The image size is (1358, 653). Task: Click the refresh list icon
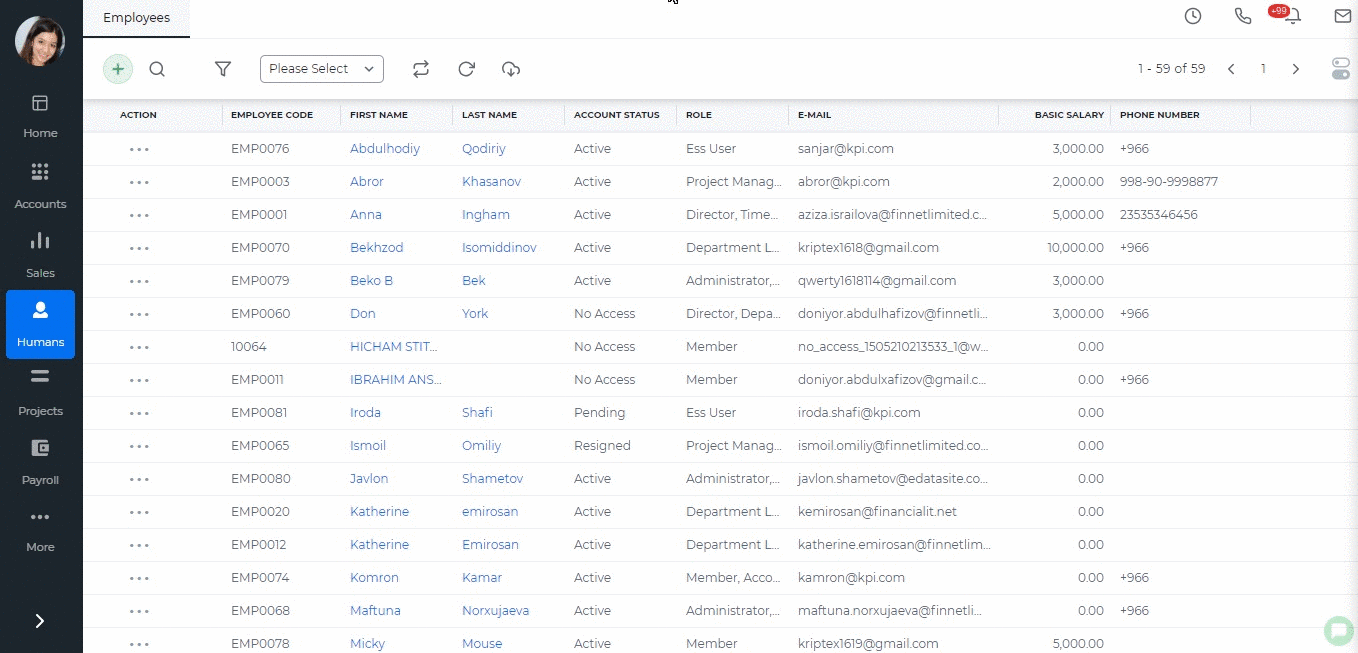466,69
